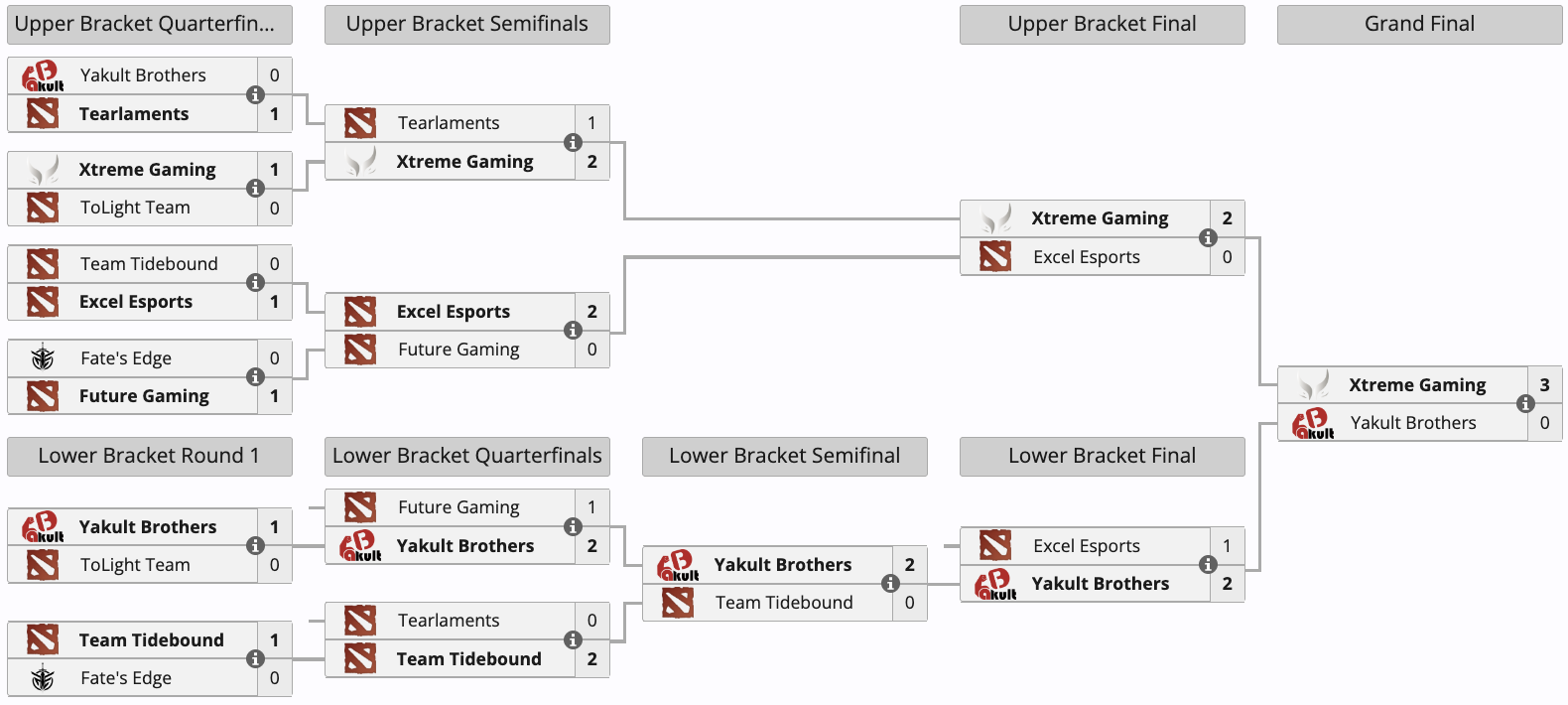Click the Lower Bracket Quarterfinals header
Screen dimensions: 1568x705
[467, 456]
